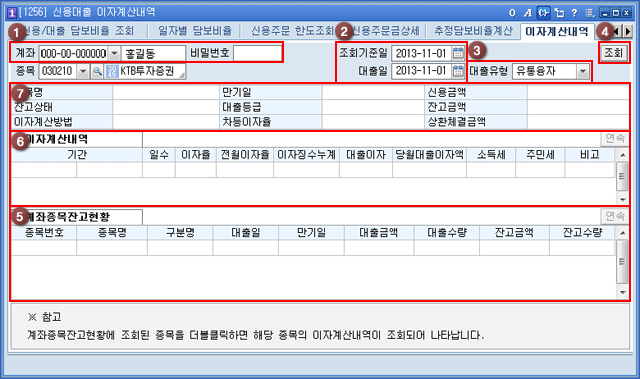Open the 대출유형 유통융자 dropdown
The height and width of the screenshot is (379, 640).
582,71
